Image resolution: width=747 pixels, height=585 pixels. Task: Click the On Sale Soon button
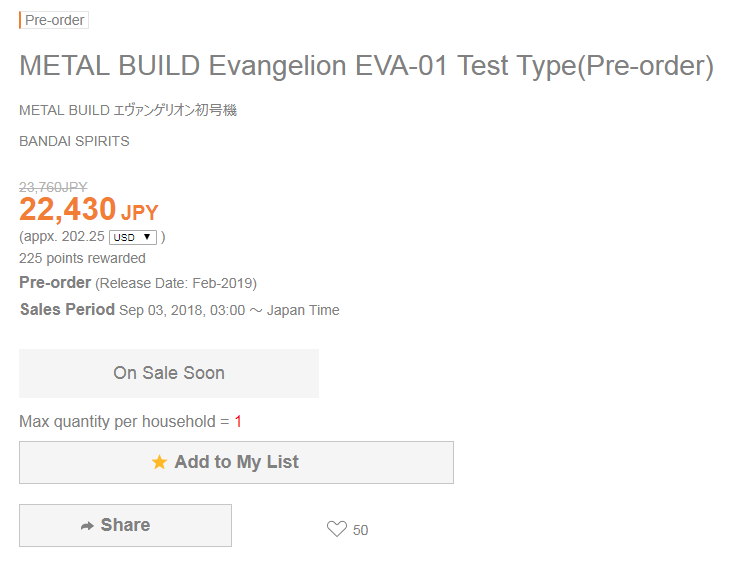tap(169, 373)
